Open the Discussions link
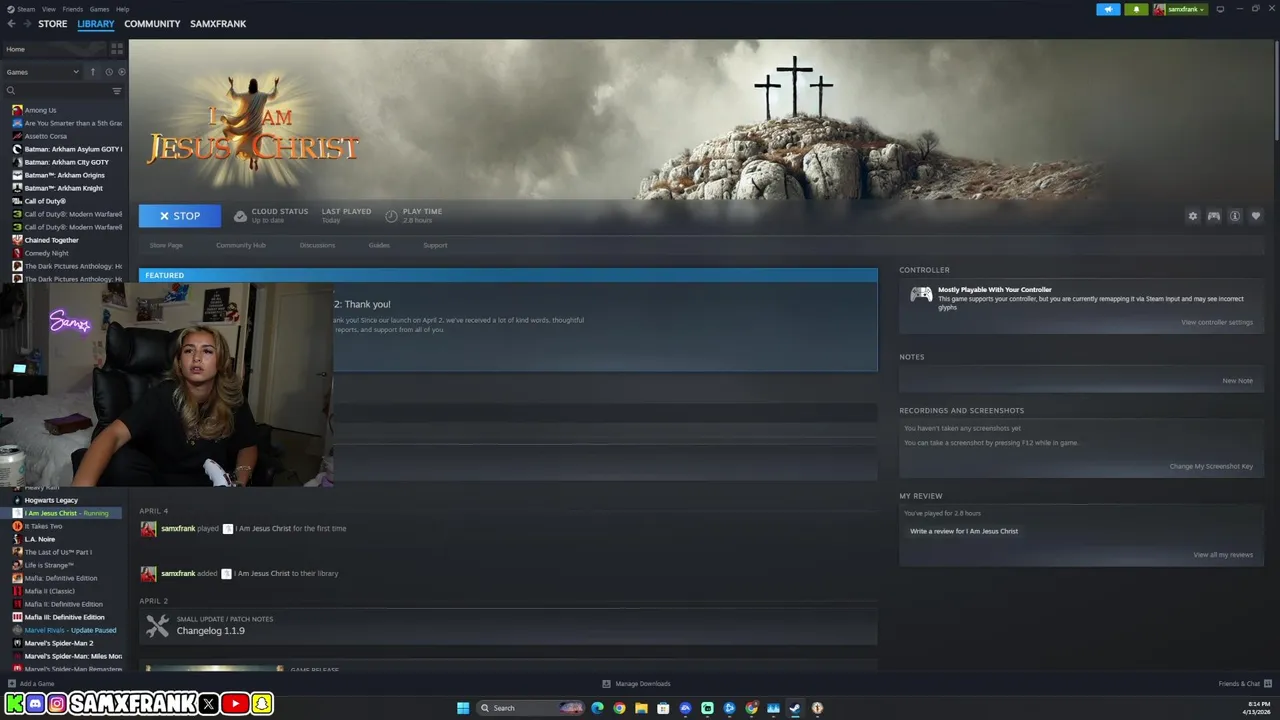Viewport: 1280px width, 720px height. tap(317, 245)
